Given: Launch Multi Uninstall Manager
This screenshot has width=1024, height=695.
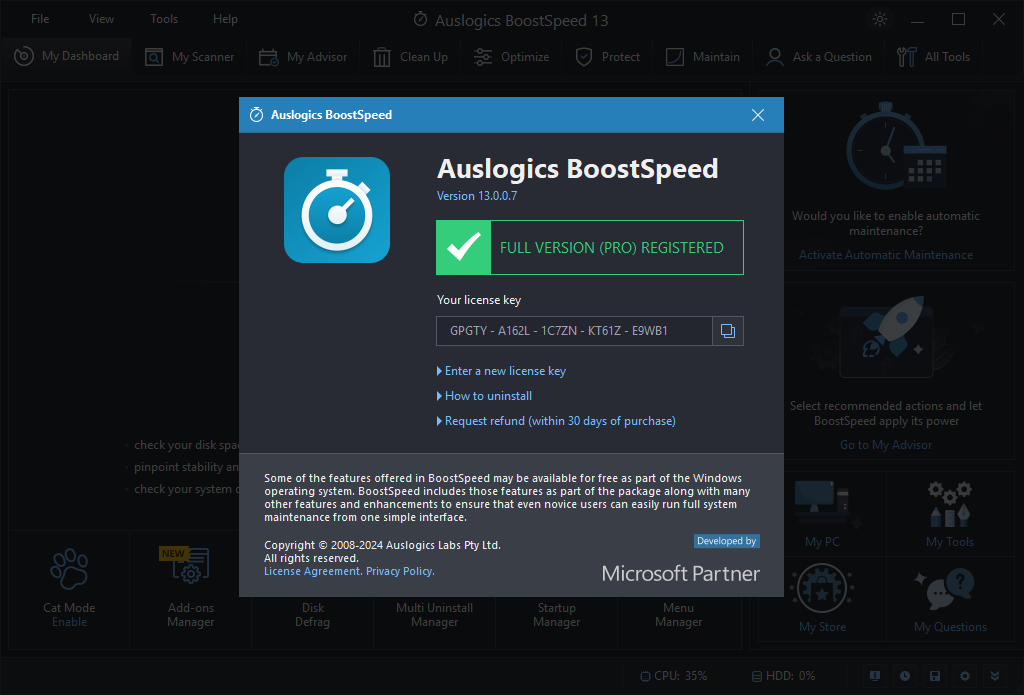Looking at the screenshot, I should click(x=434, y=615).
